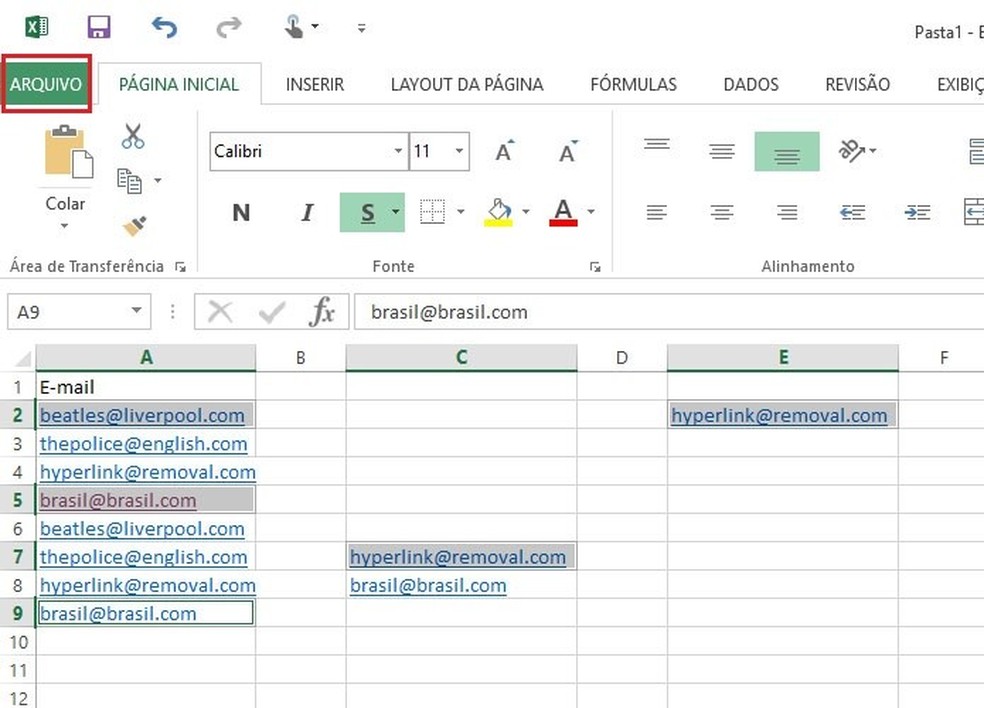Choose a font color from the red A swatch
The image size is (984, 708).
point(564,212)
